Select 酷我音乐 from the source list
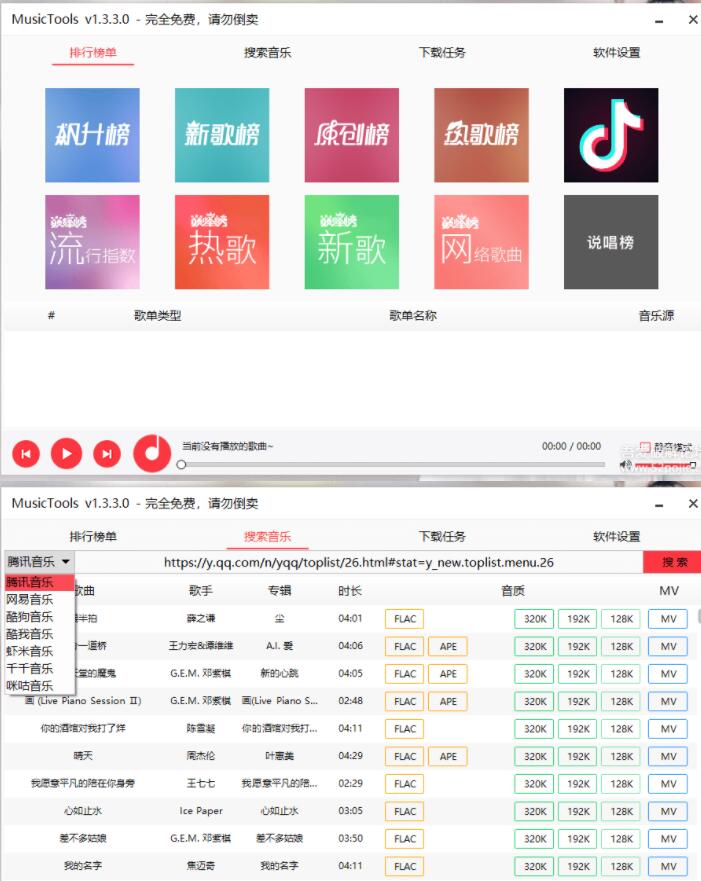This screenshot has width=701, height=881. point(39,634)
